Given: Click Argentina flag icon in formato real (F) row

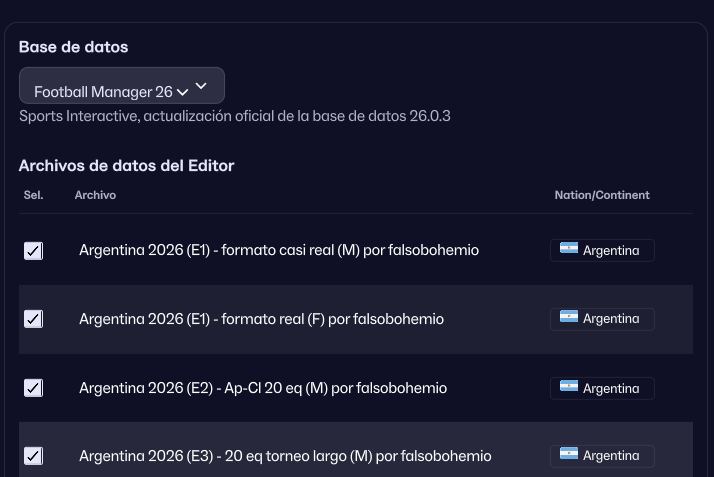Looking at the screenshot, I should point(569,316).
